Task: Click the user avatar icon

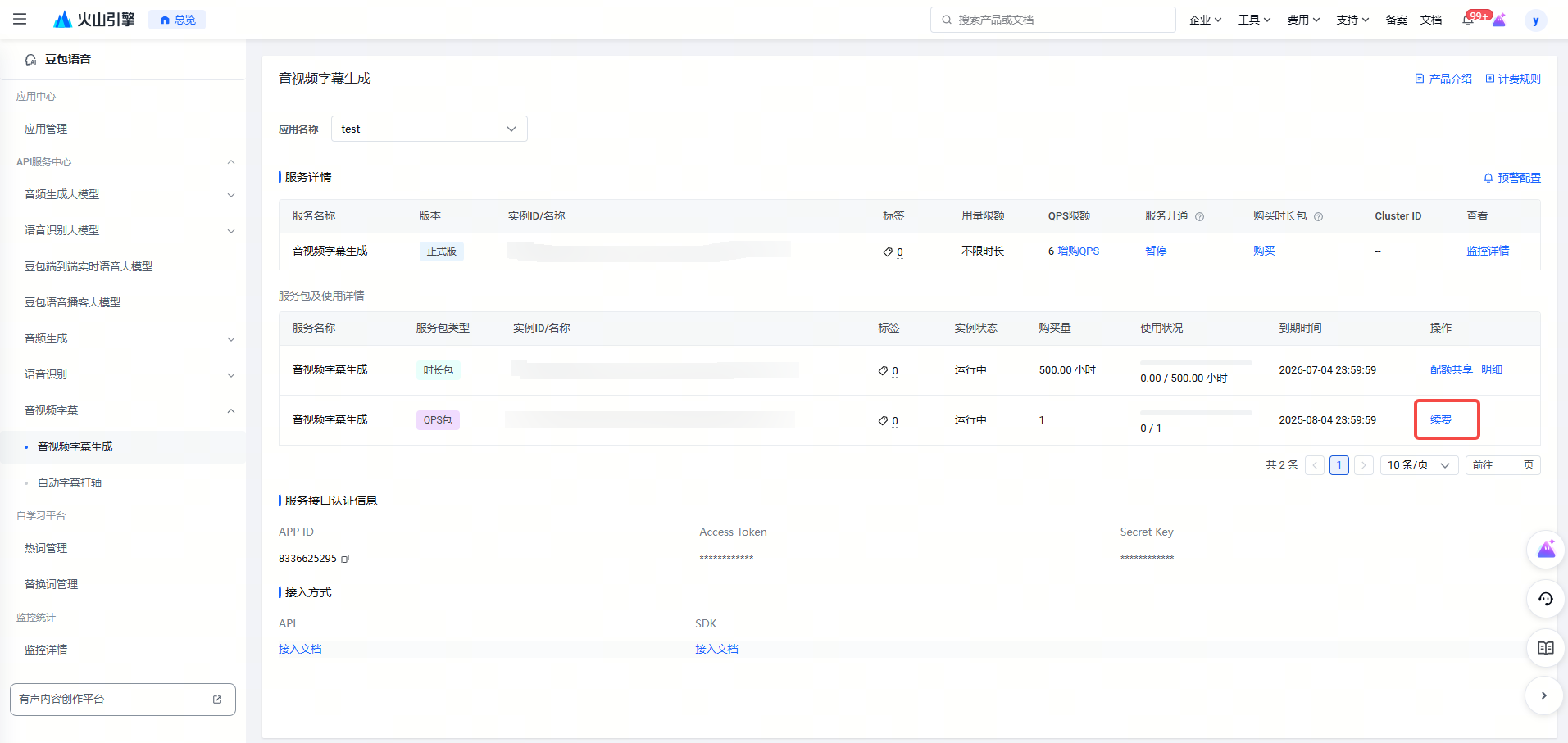Action: click(1535, 20)
